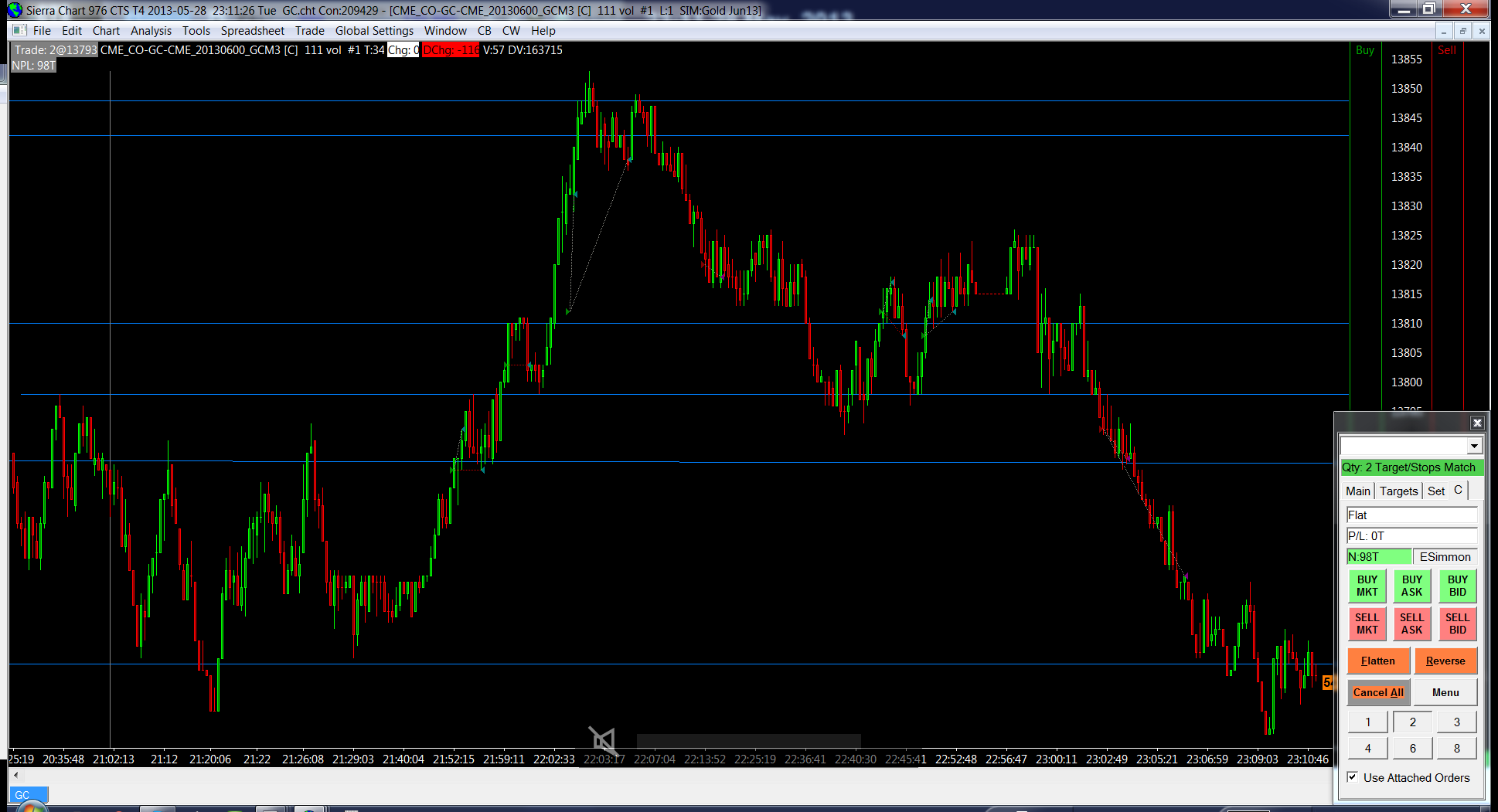This screenshot has width=1498, height=812.
Task: Click the 21:59:11 time axis label
Action: pos(503,759)
